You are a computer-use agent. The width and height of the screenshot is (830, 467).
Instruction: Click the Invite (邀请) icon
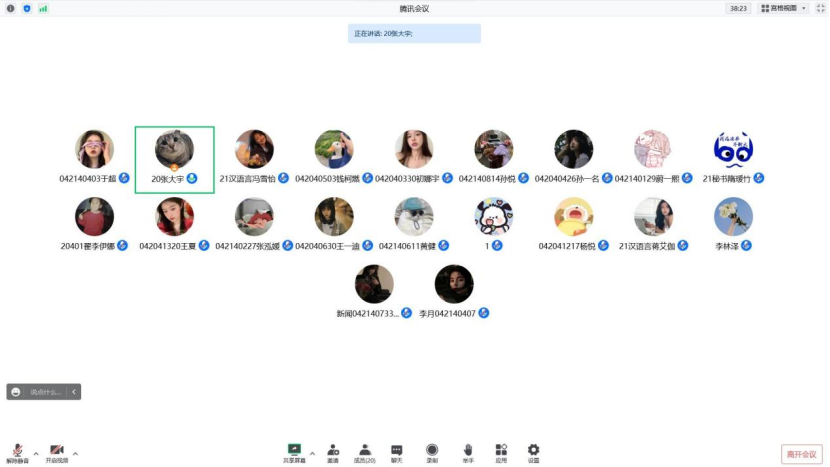(x=332, y=452)
